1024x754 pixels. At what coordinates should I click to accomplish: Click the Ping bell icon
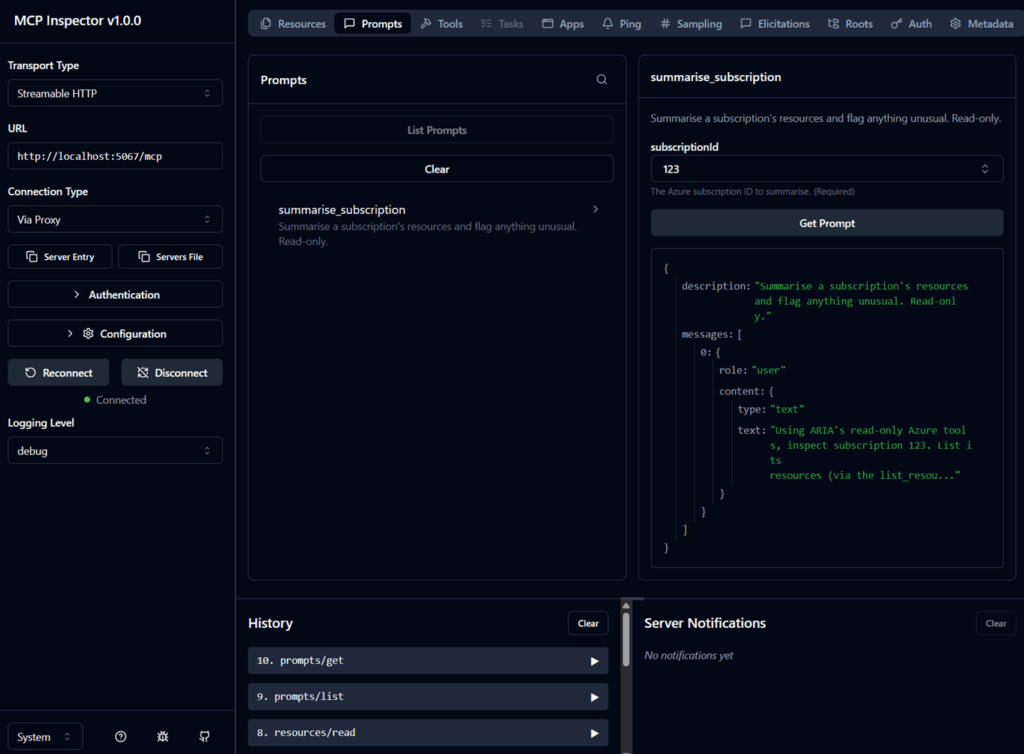[x=607, y=24]
